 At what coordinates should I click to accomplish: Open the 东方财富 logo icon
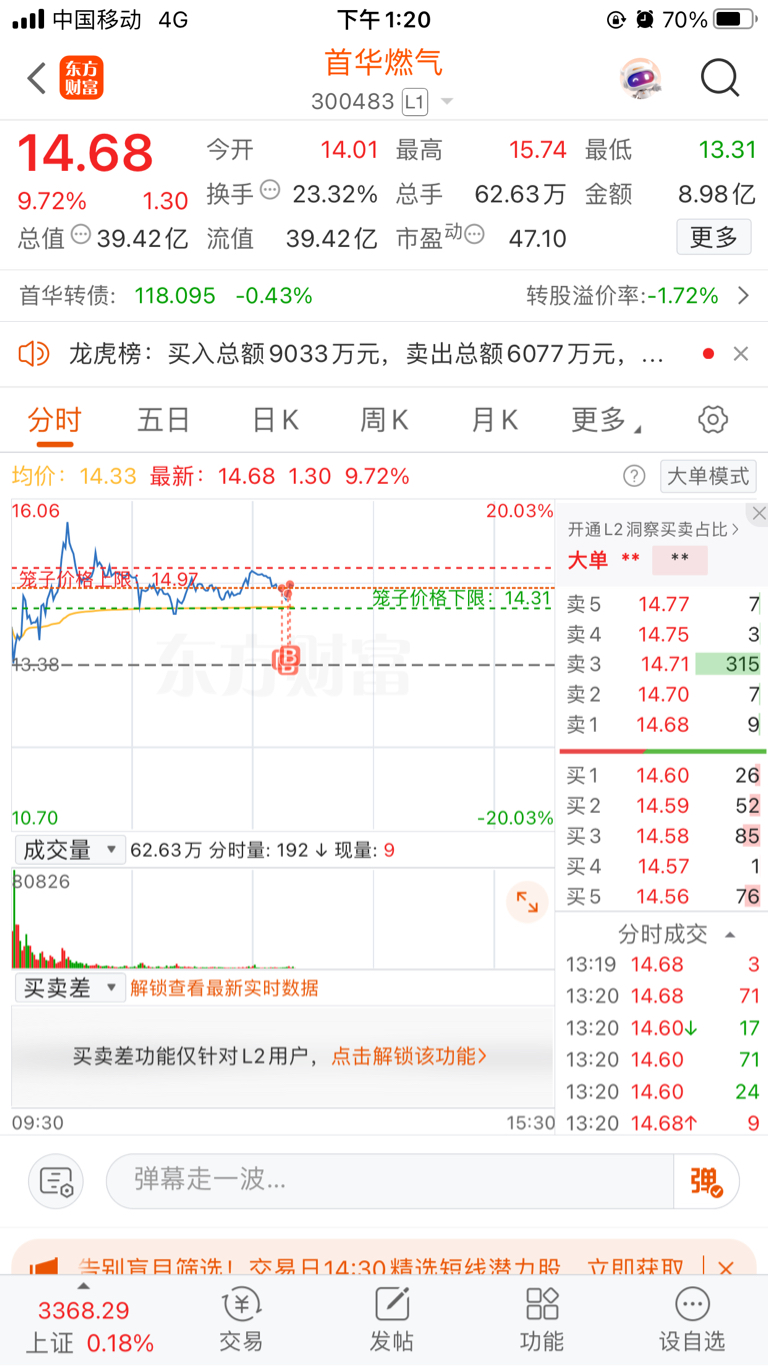(x=82, y=78)
